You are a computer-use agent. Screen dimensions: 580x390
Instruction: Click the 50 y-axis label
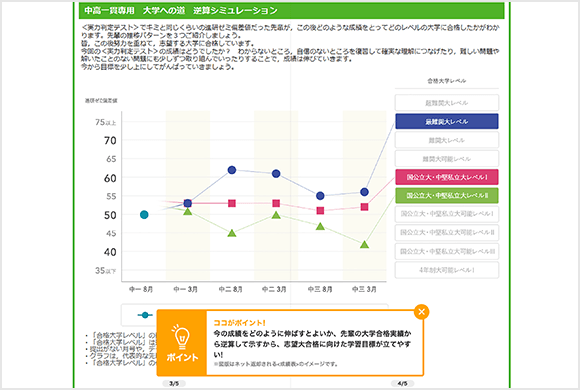(x=110, y=215)
